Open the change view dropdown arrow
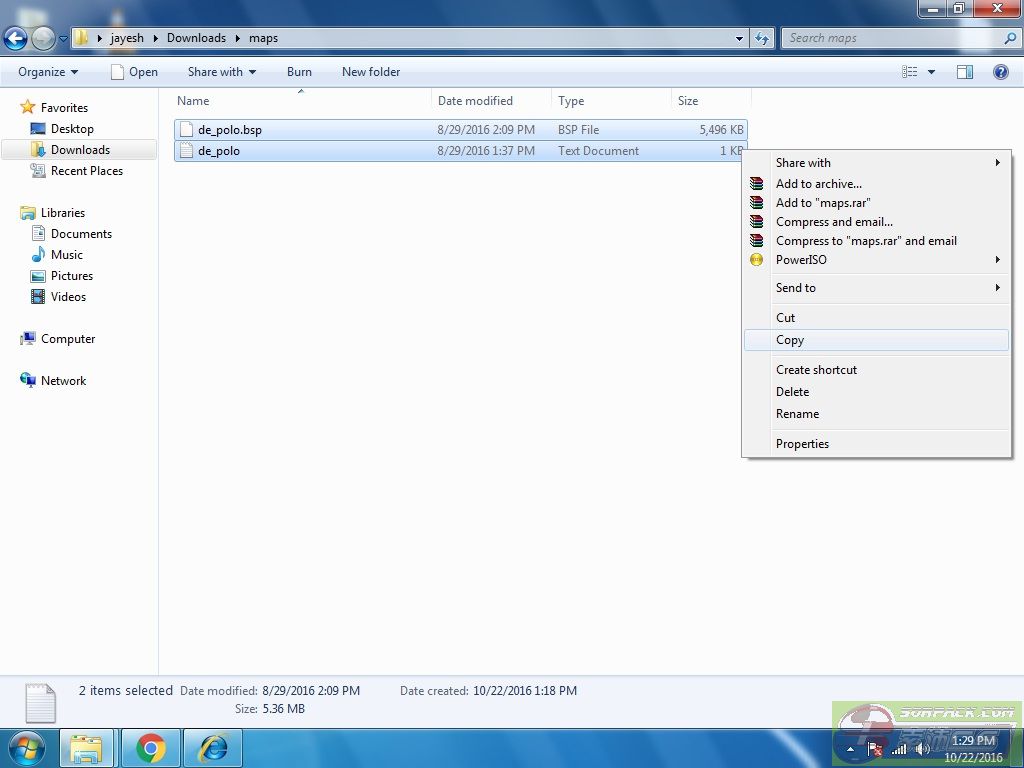This screenshot has height=768, width=1024. (931, 72)
